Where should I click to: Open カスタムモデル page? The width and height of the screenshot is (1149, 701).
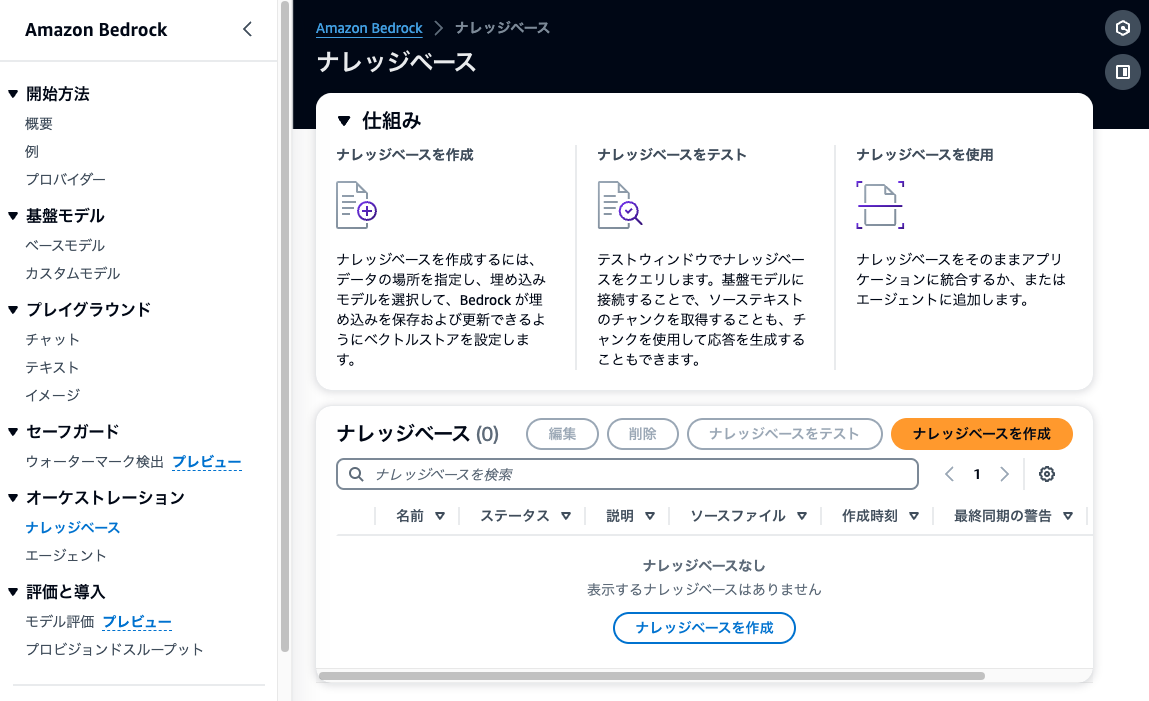(x=73, y=273)
